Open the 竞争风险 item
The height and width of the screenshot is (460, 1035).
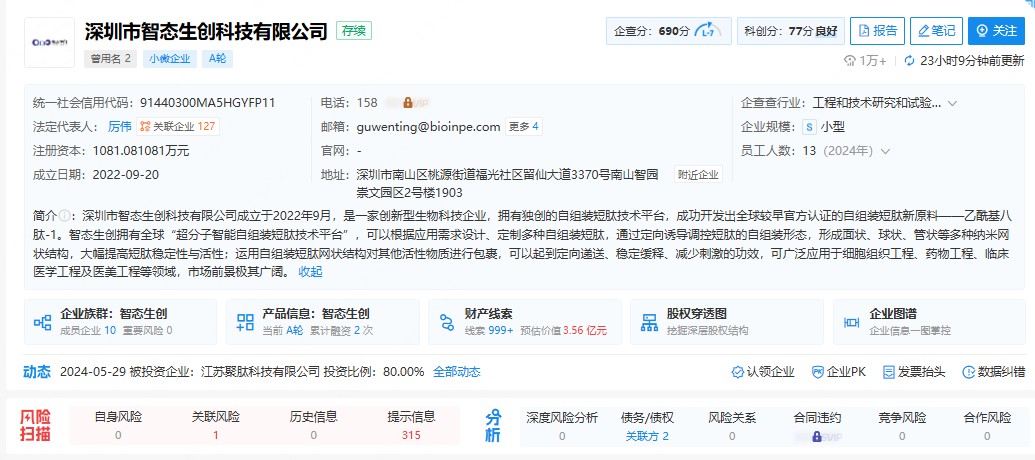tap(902, 426)
